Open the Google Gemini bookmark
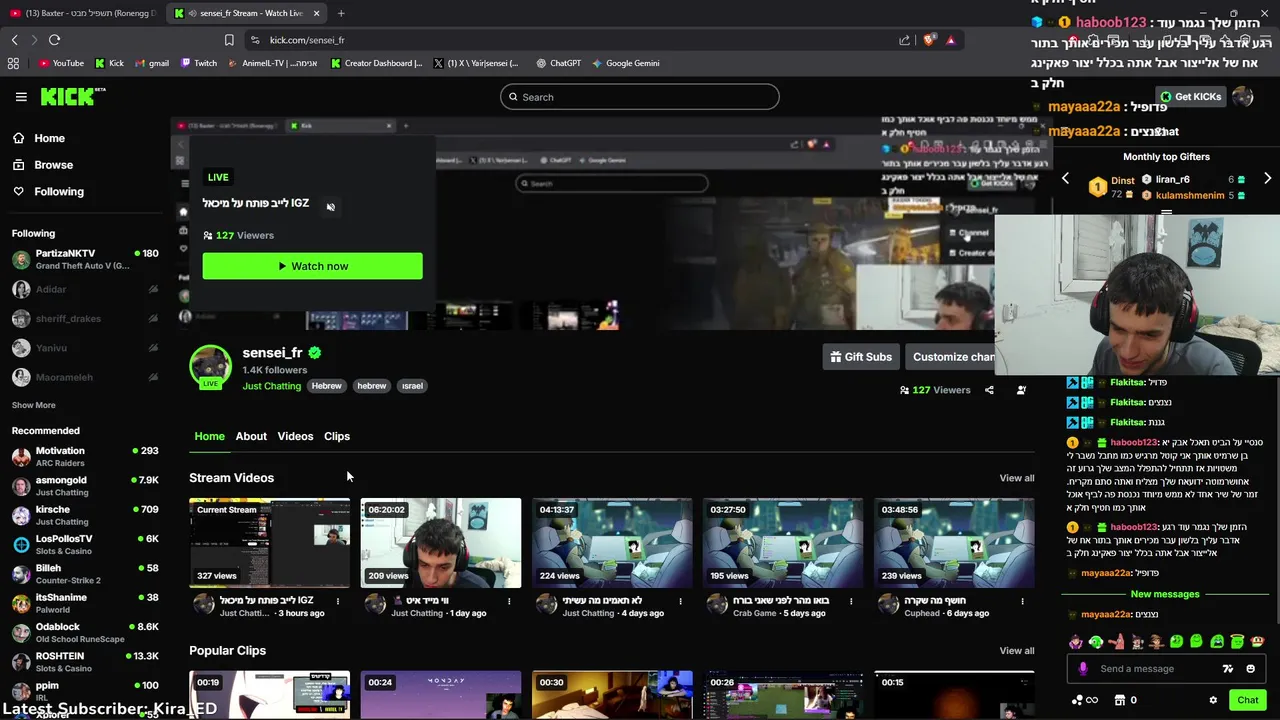 click(x=625, y=63)
